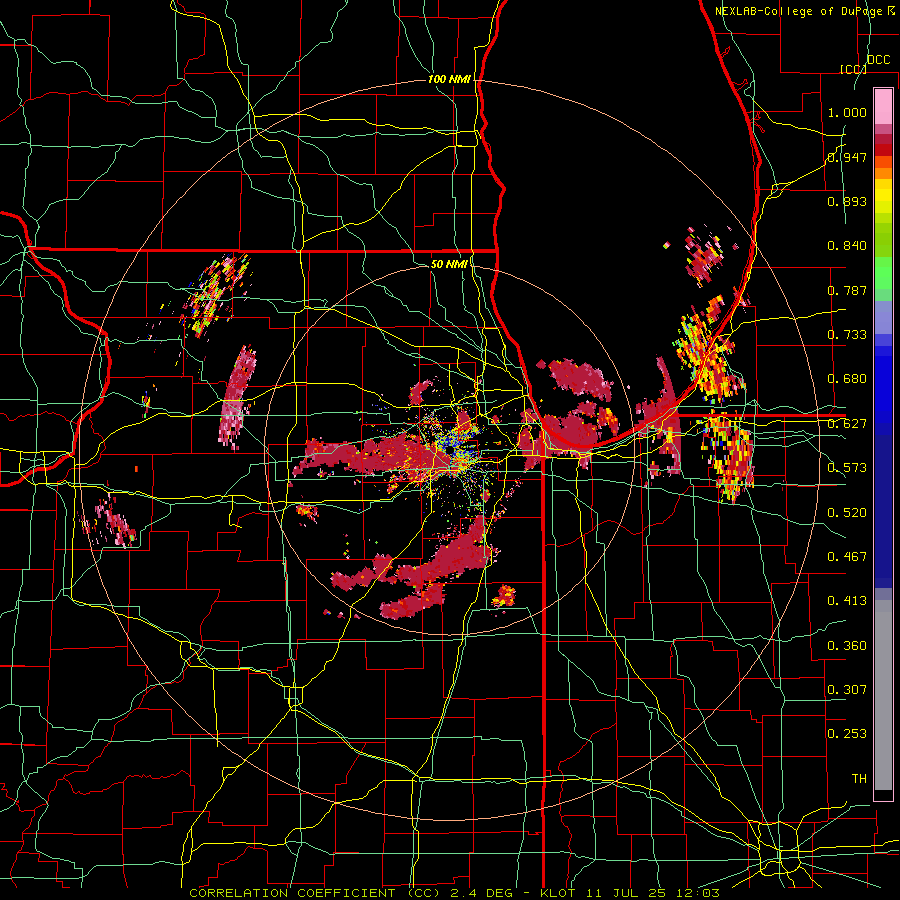Click the 0.253 legend value

847,734
